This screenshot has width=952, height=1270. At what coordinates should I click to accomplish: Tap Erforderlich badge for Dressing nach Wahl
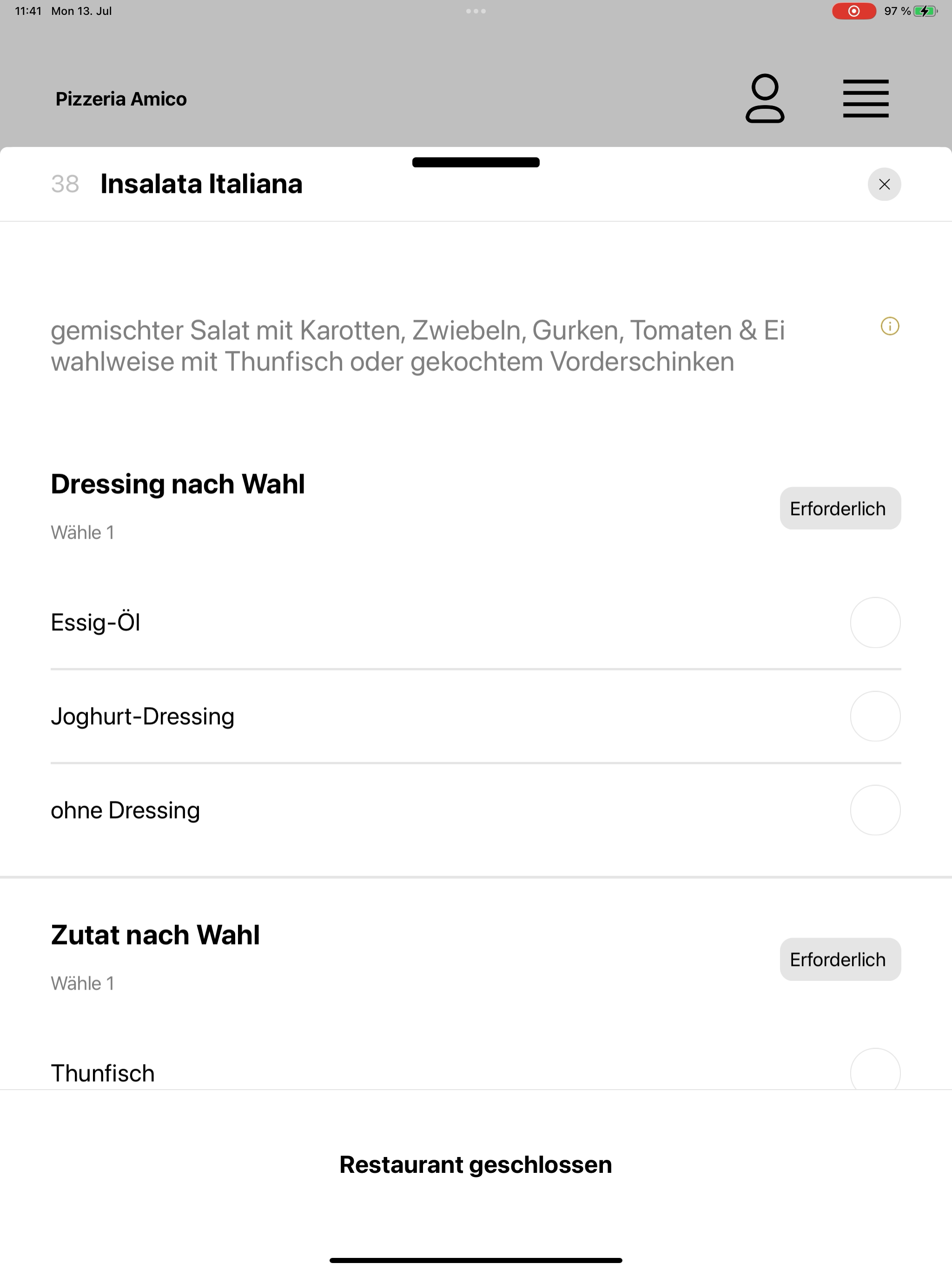tap(840, 508)
